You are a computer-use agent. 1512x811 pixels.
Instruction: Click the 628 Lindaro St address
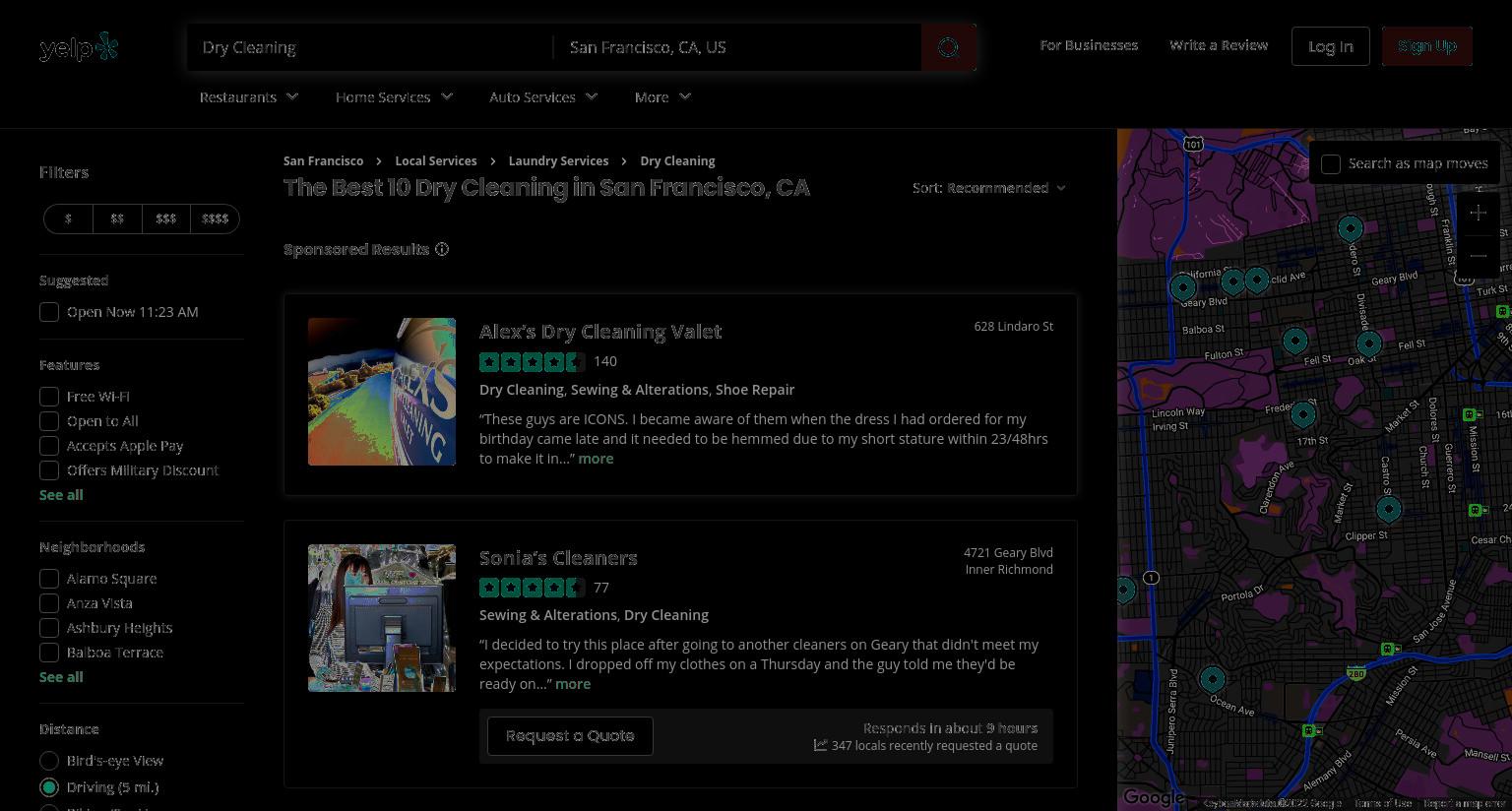coord(1014,327)
